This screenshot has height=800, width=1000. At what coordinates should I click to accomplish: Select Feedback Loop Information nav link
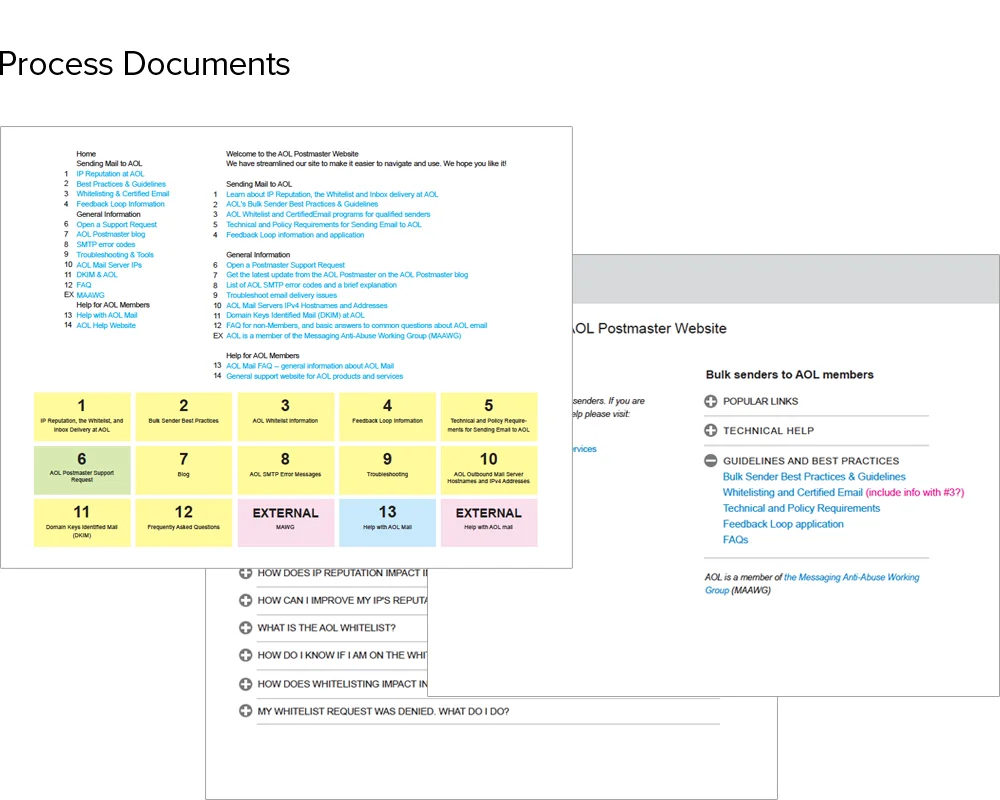121,204
